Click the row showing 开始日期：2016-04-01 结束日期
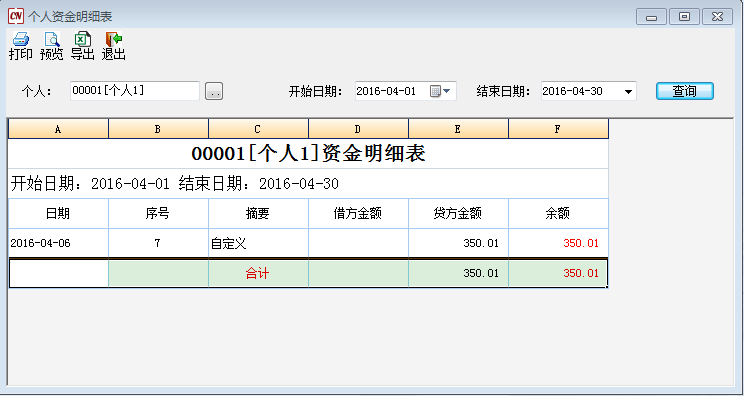This screenshot has width=744, height=396. coord(308,184)
